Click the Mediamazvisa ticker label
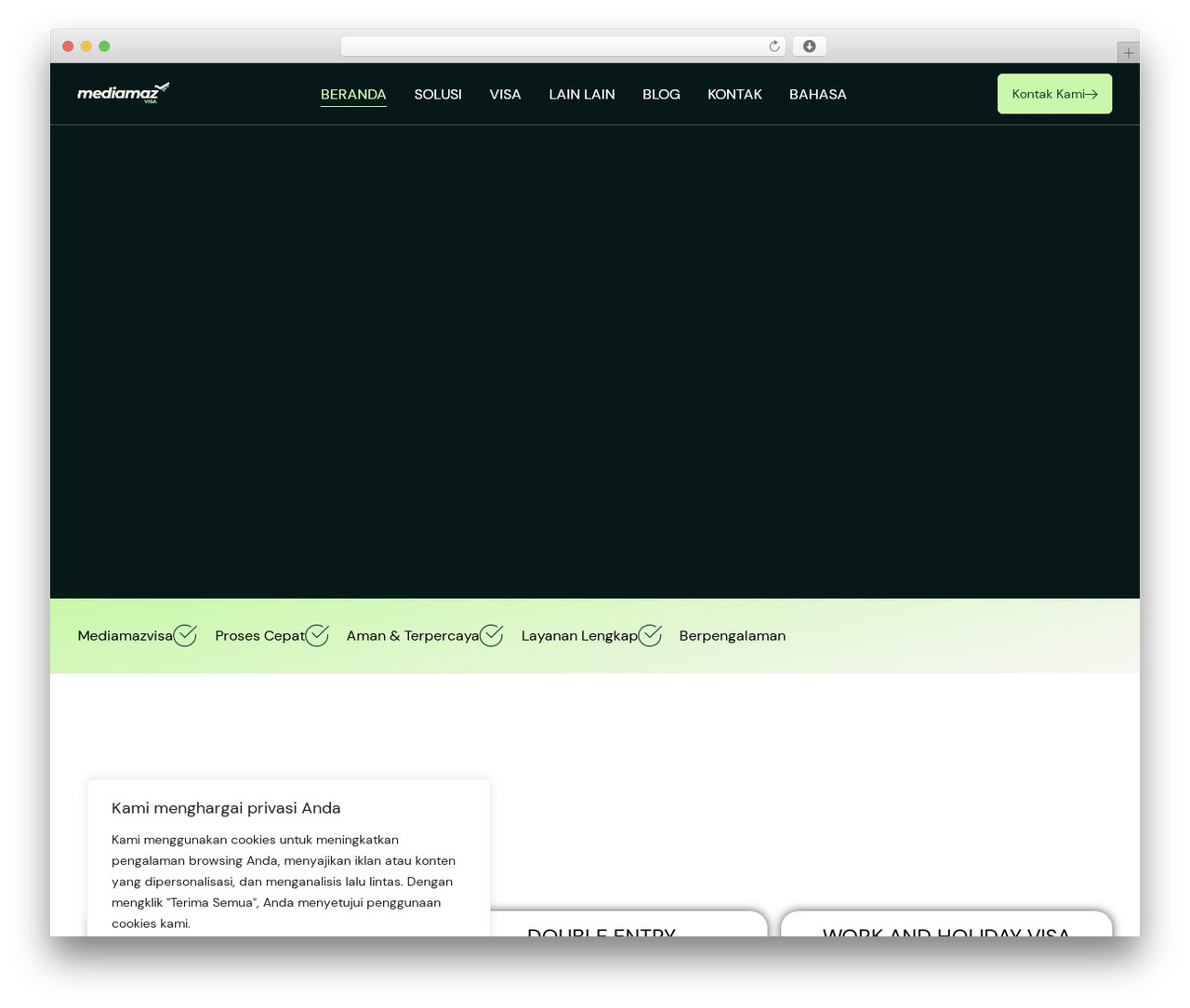This screenshot has width=1190, height=1008. (x=125, y=636)
